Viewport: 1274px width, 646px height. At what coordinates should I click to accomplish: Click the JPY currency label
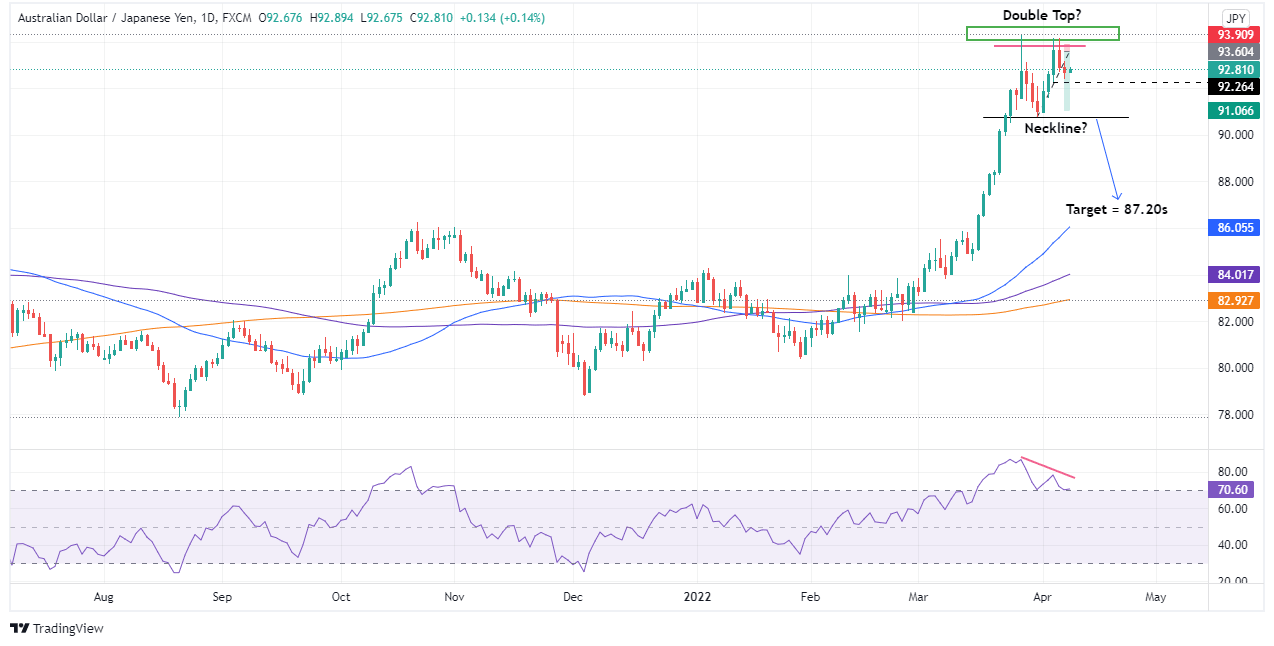point(1237,18)
